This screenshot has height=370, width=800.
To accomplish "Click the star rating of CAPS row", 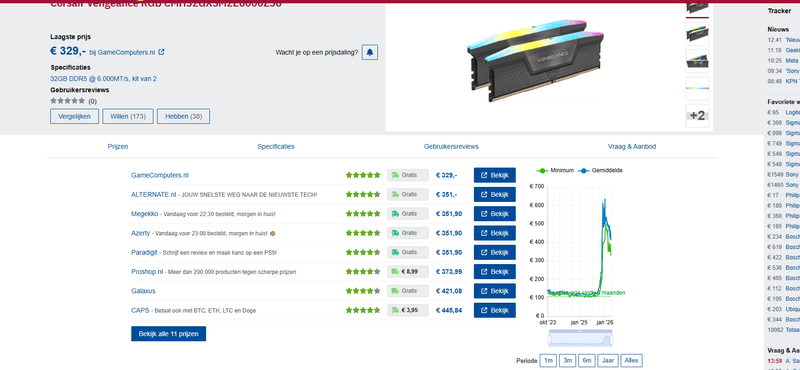I will coord(363,310).
